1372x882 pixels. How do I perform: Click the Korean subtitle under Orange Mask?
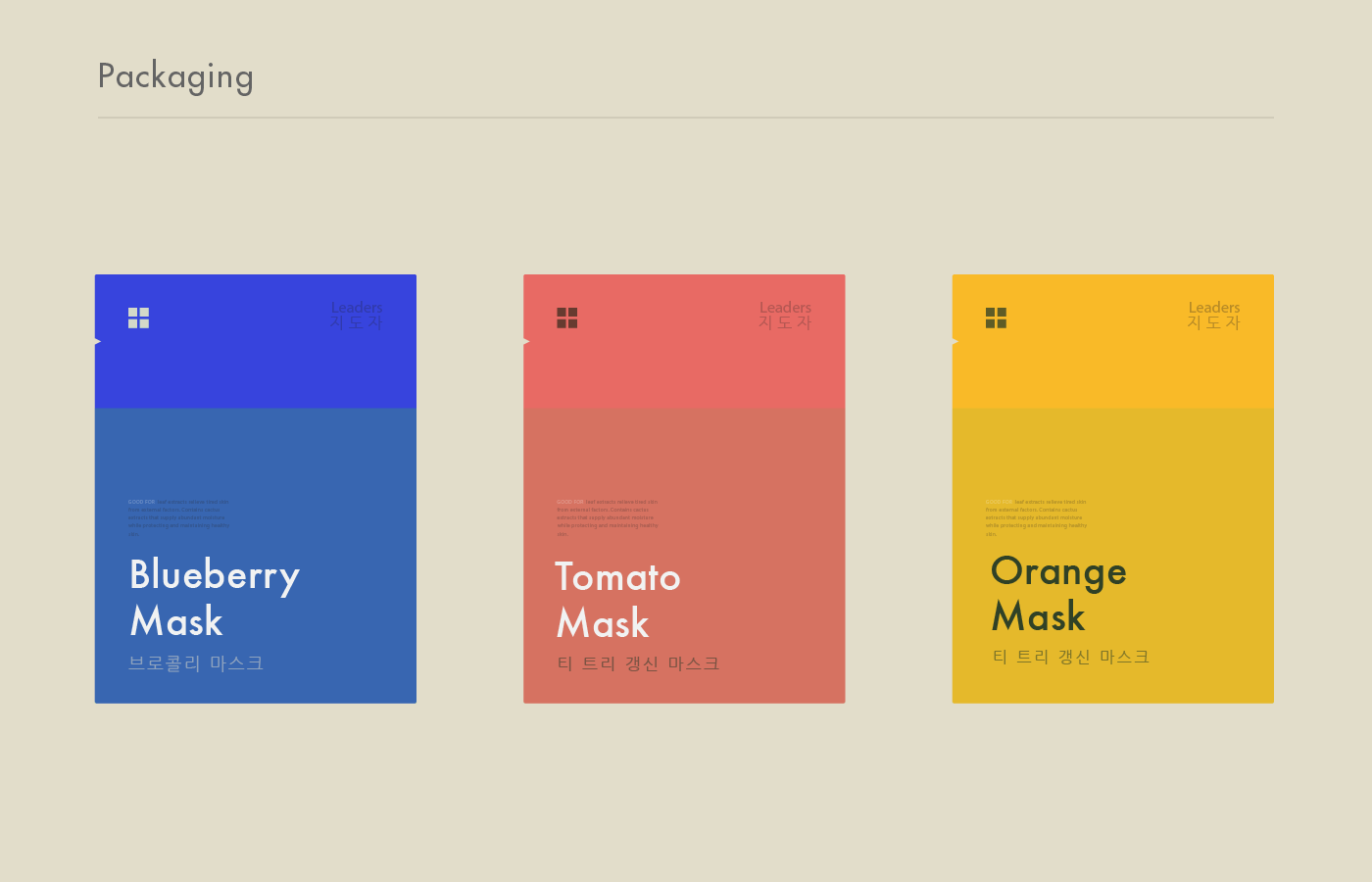click(1070, 657)
